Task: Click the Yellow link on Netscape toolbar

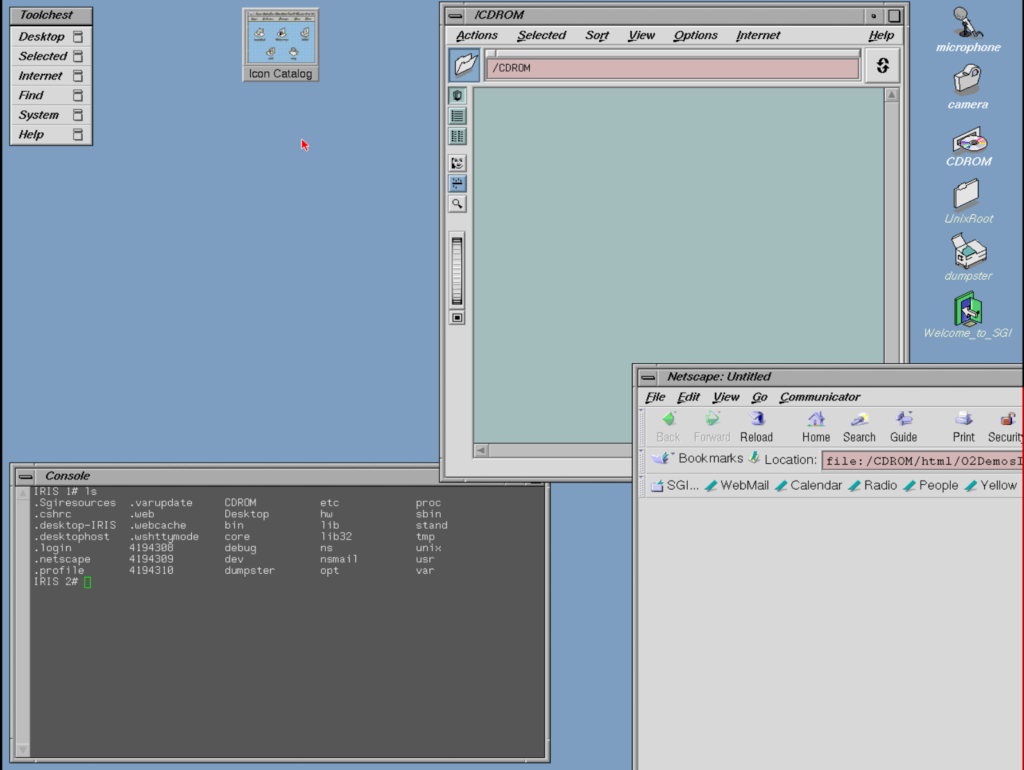Action: pyautogui.click(x=991, y=485)
